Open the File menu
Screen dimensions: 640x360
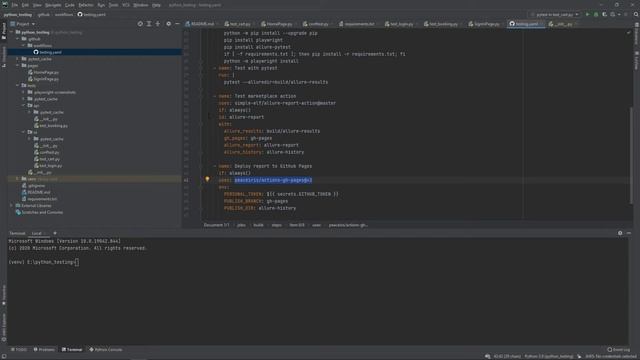15,5
